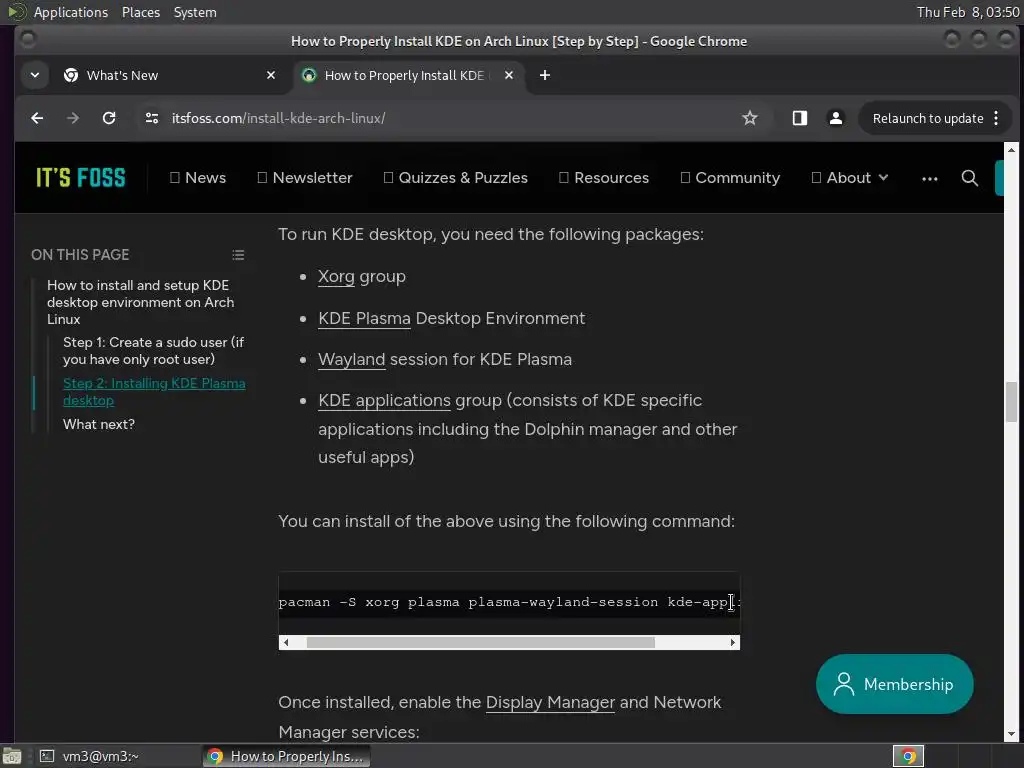Bookmark this page with the star icon

[x=750, y=118]
